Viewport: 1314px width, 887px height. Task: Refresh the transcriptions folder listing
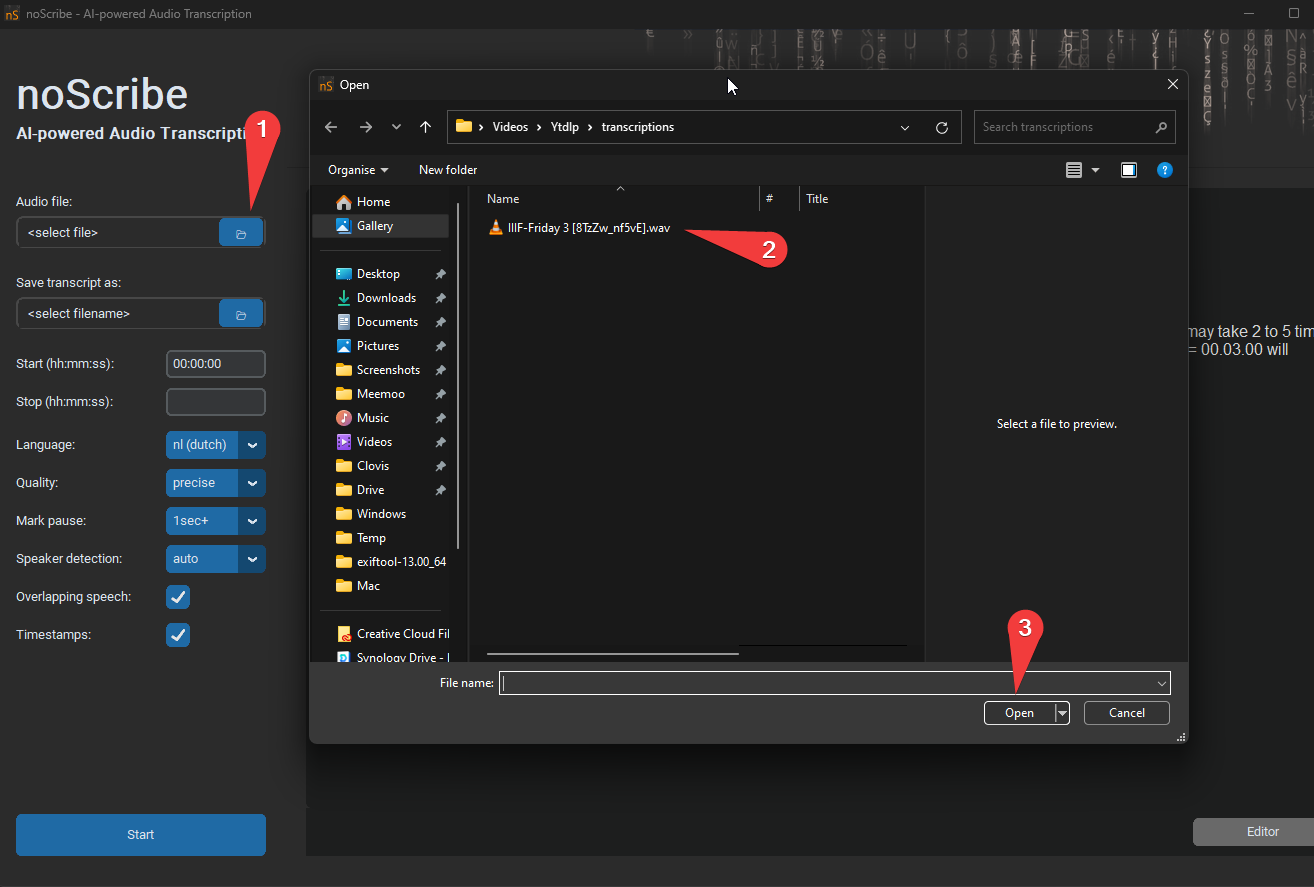coord(941,127)
